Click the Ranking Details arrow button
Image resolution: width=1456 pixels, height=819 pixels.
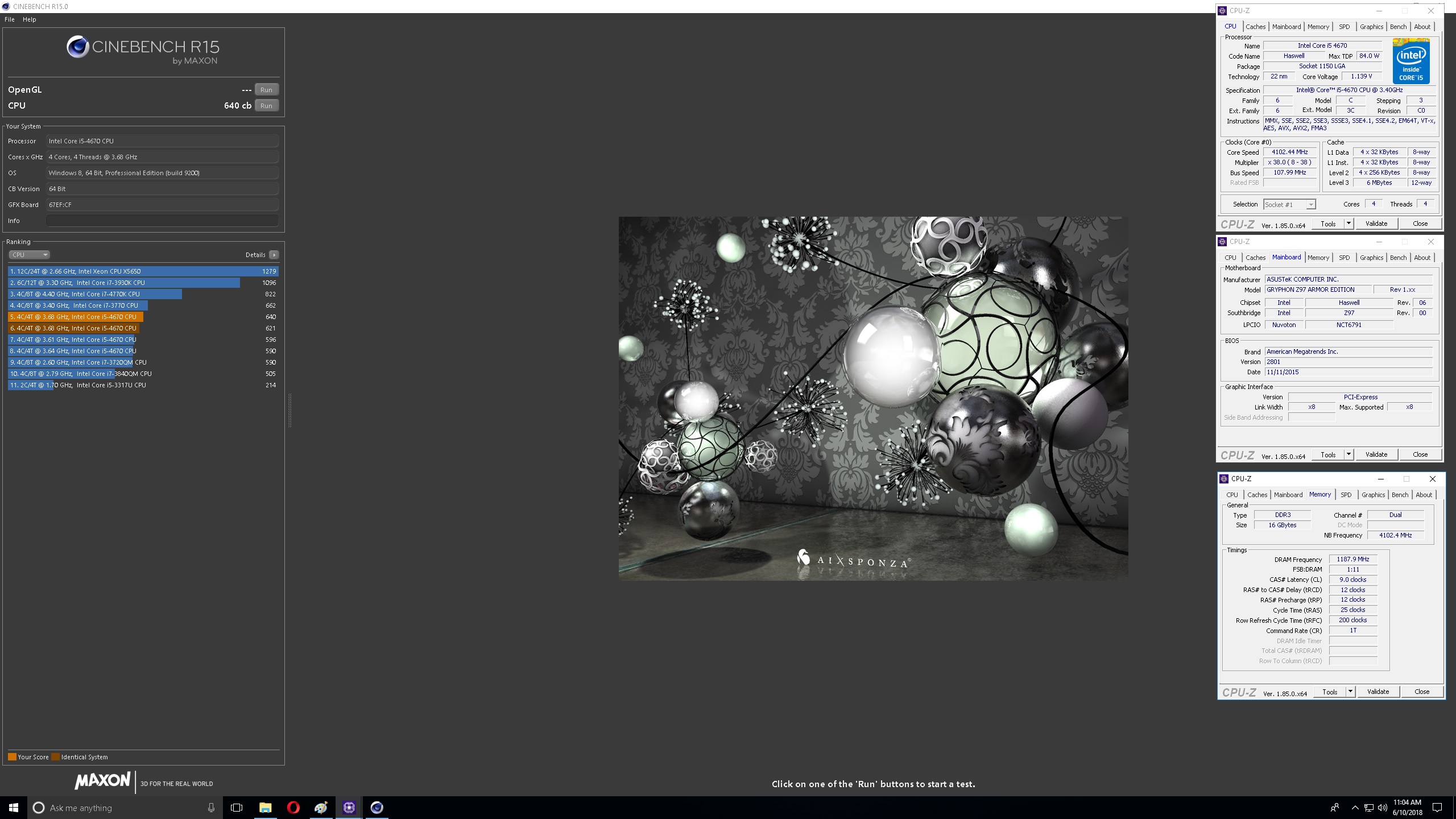point(274,255)
